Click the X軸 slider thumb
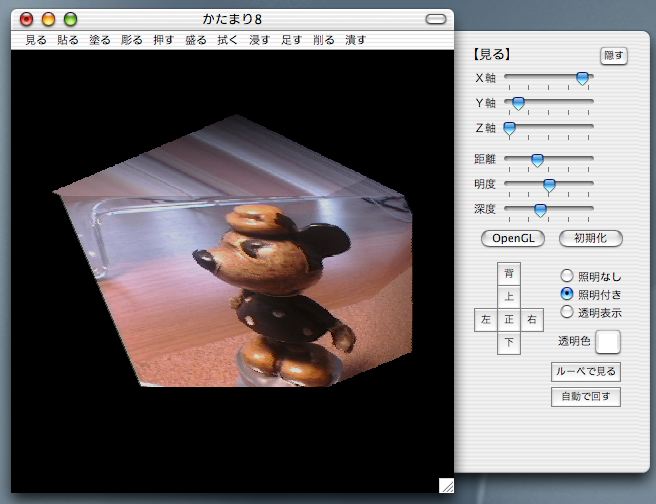 click(x=582, y=78)
